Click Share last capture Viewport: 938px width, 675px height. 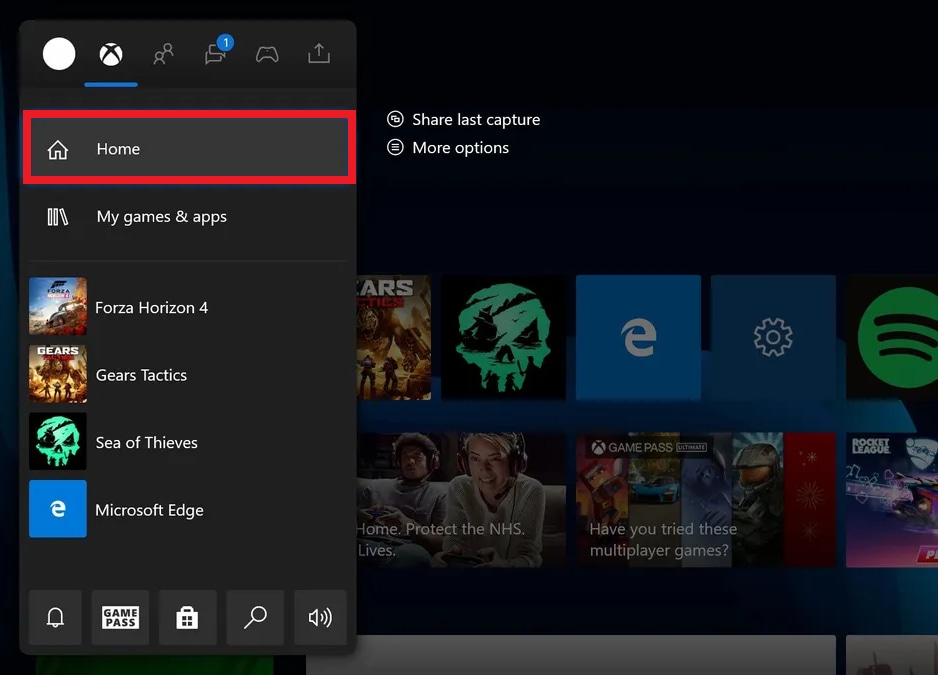pyautogui.click(x=476, y=120)
